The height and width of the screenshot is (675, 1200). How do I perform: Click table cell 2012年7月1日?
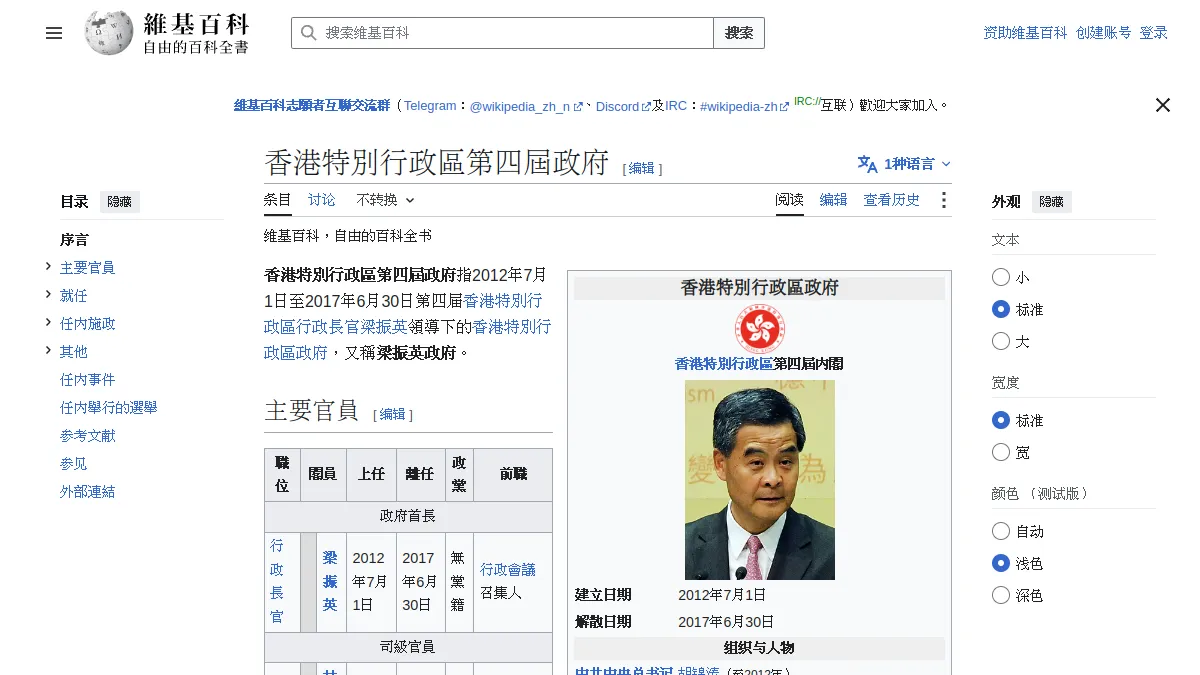[x=371, y=582]
